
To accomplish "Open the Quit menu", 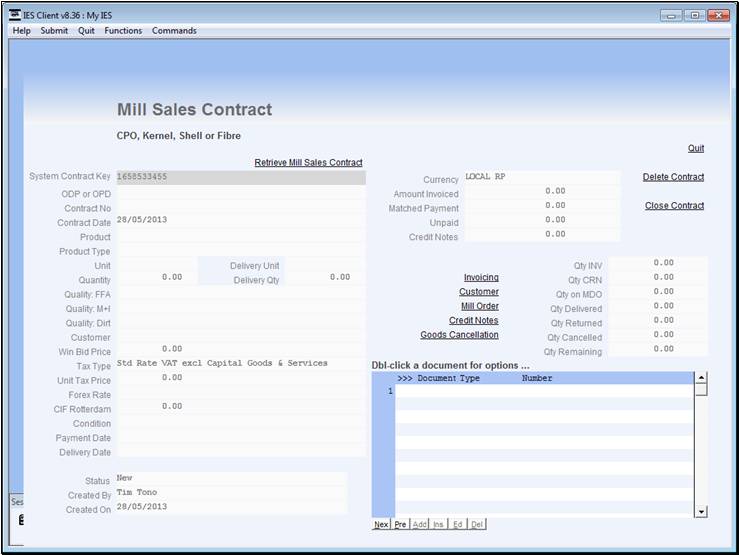I will [x=86, y=31].
